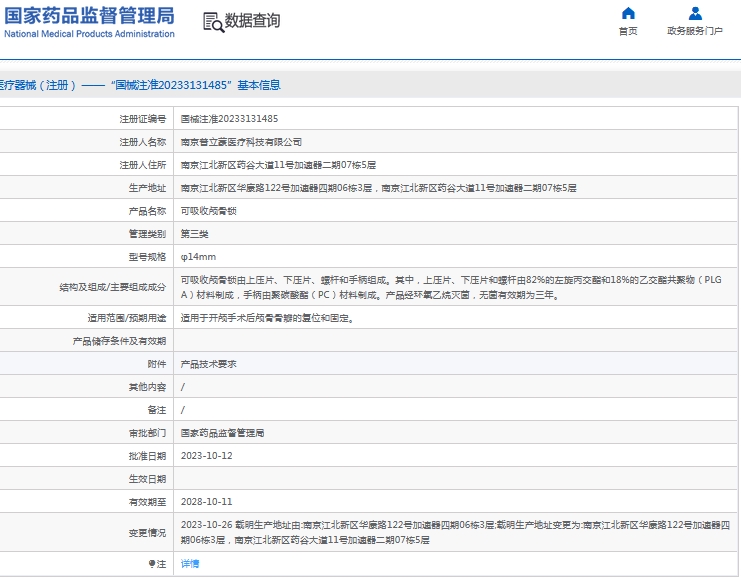Select approval date 2023-10-12

[207, 456]
